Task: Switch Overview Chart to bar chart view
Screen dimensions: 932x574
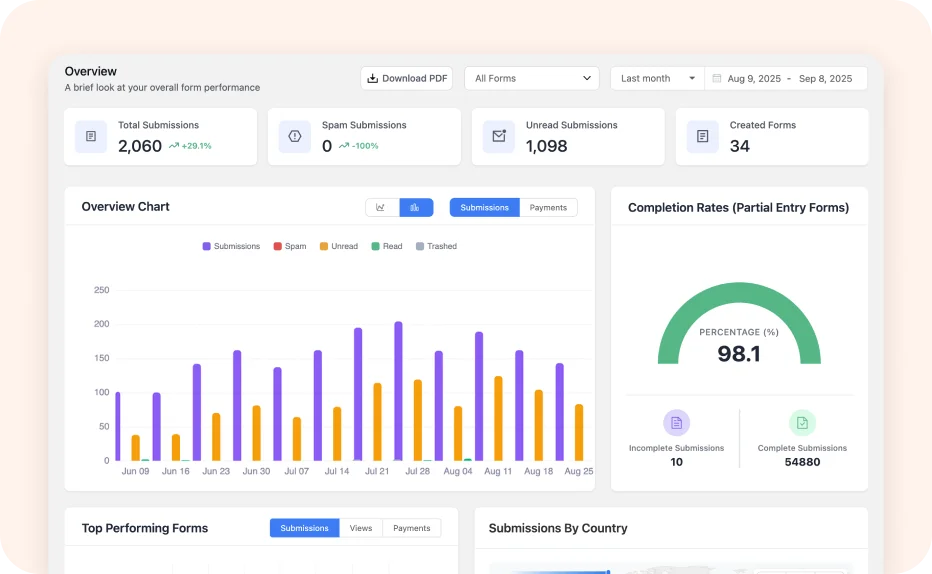Action: 416,207
